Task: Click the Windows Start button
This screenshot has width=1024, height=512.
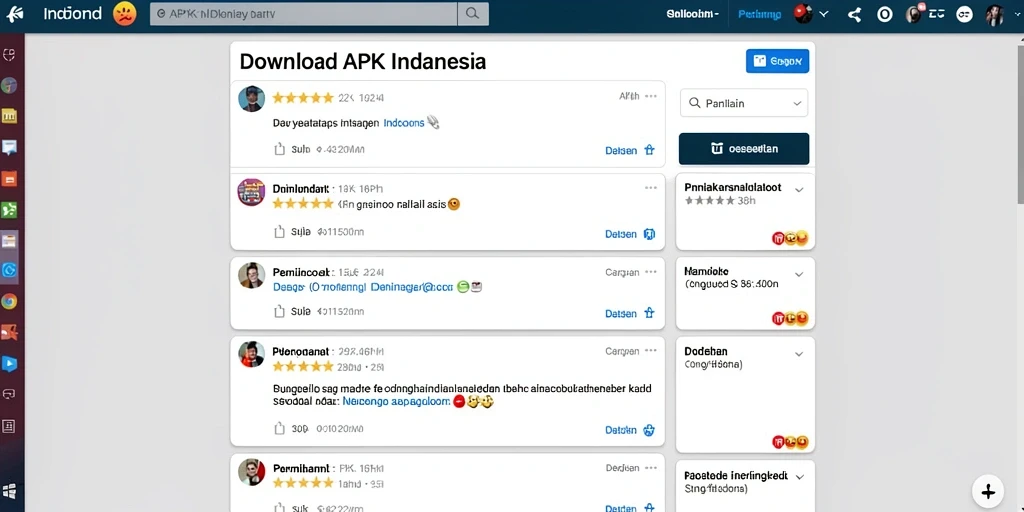Action: tap(9, 491)
